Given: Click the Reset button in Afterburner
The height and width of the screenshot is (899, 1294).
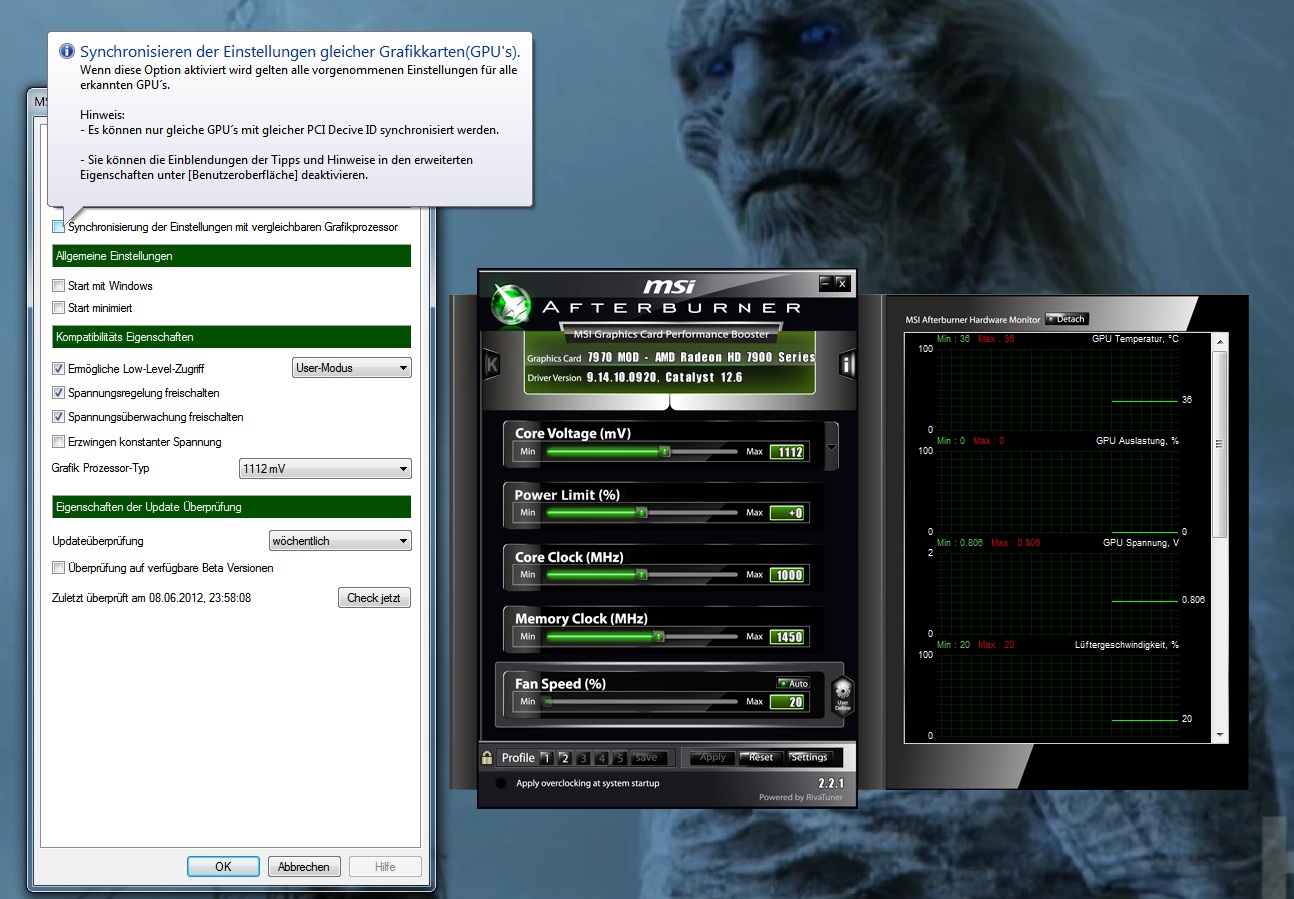Looking at the screenshot, I should [x=761, y=757].
